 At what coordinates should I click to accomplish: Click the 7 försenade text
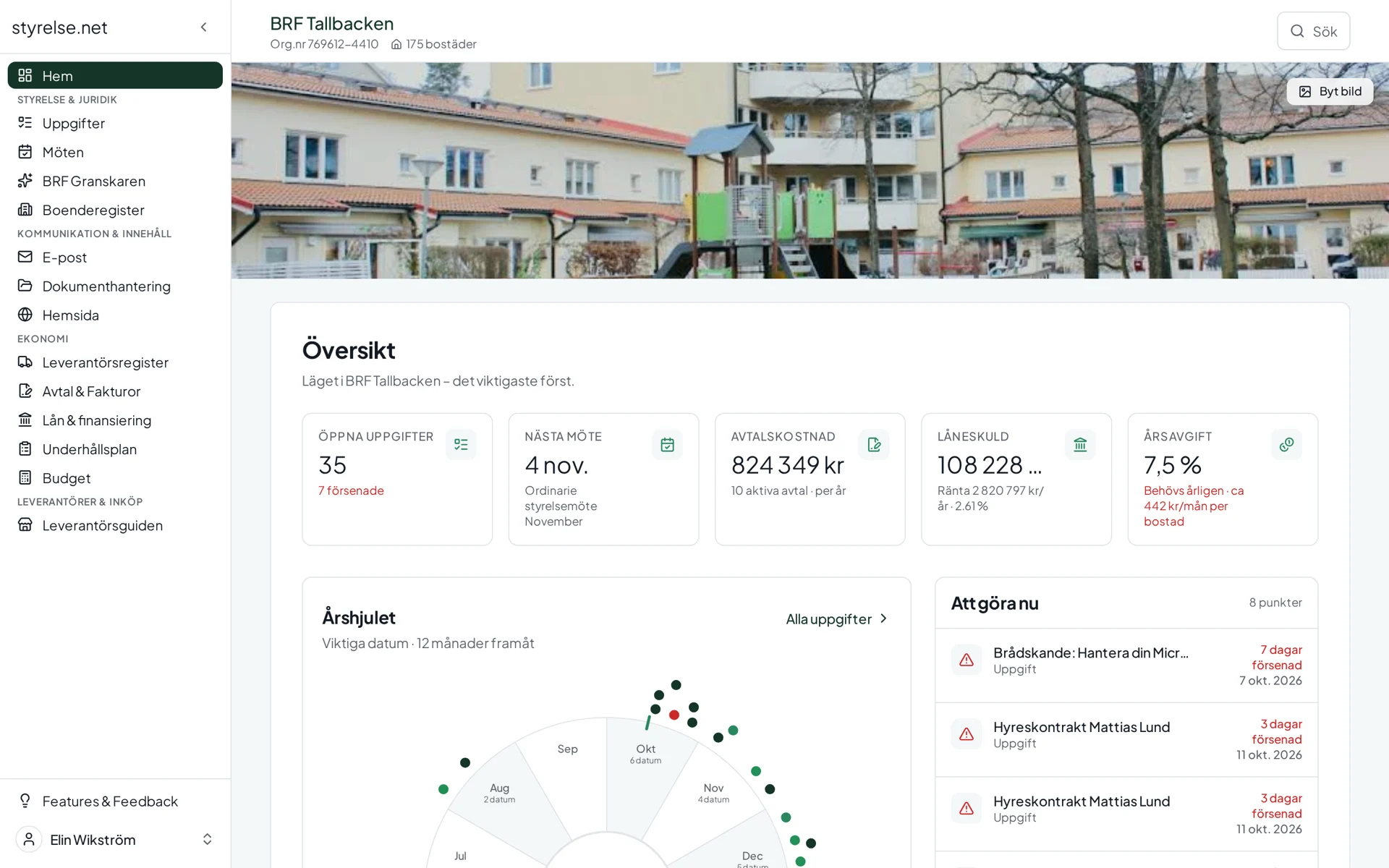pyautogui.click(x=351, y=490)
